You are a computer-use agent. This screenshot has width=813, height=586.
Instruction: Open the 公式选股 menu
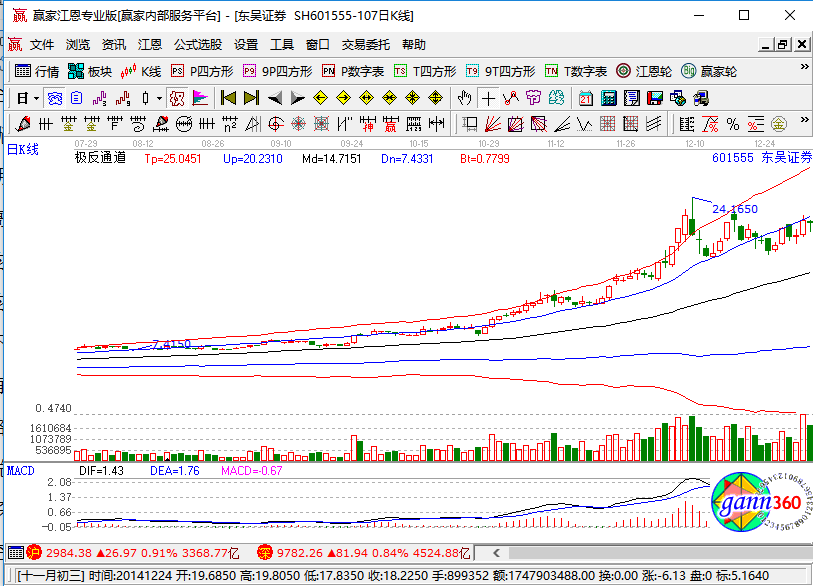click(x=198, y=45)
